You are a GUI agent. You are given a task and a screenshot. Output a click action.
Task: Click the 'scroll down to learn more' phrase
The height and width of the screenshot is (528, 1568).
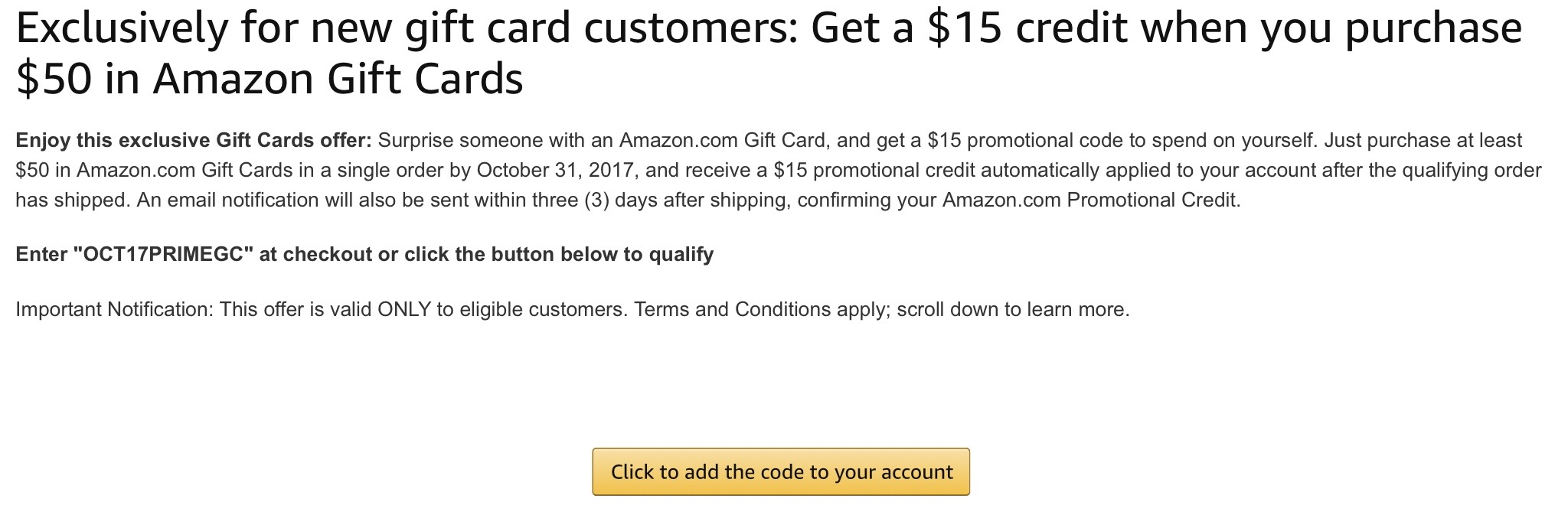[x=1012, y=310]
